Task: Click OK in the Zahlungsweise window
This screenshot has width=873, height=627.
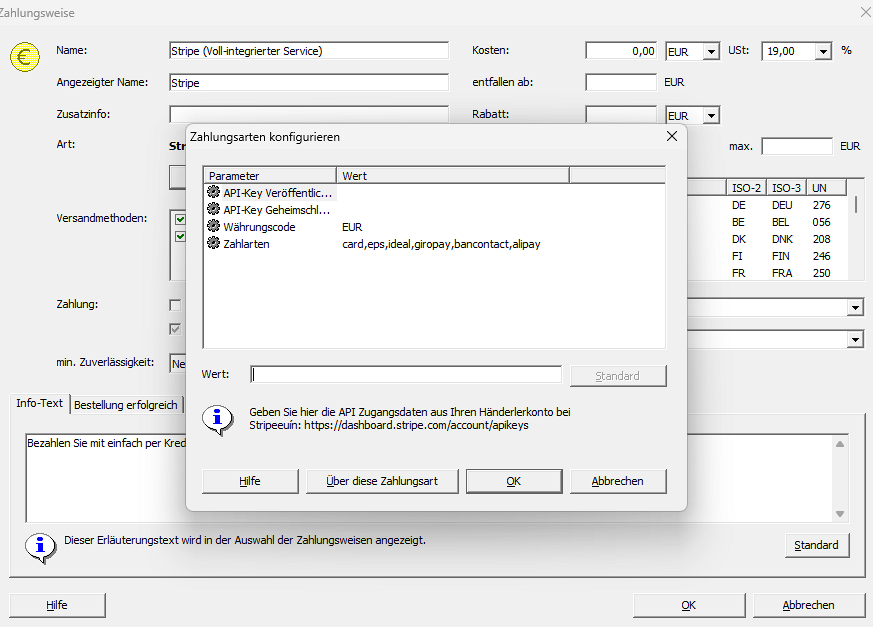Action: [x=689, y=605]
